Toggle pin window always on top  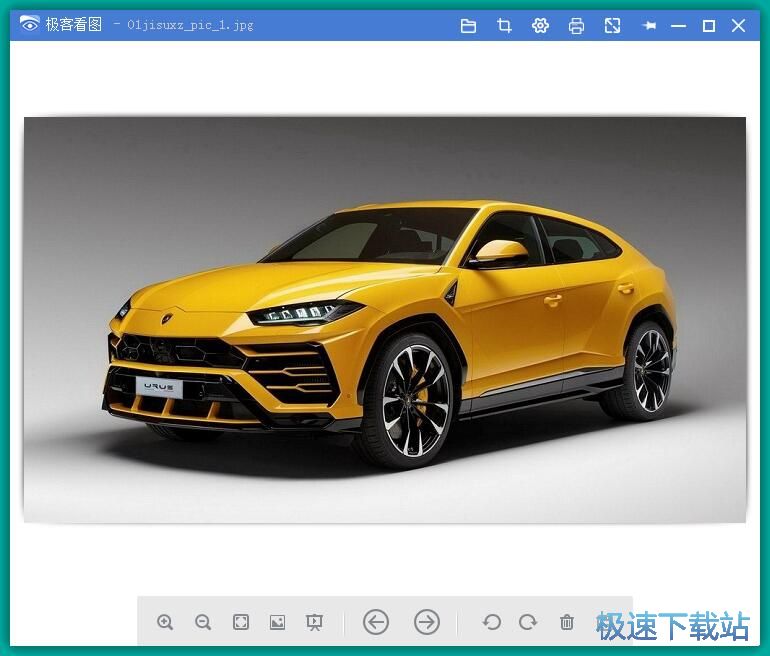click(649, 26)
